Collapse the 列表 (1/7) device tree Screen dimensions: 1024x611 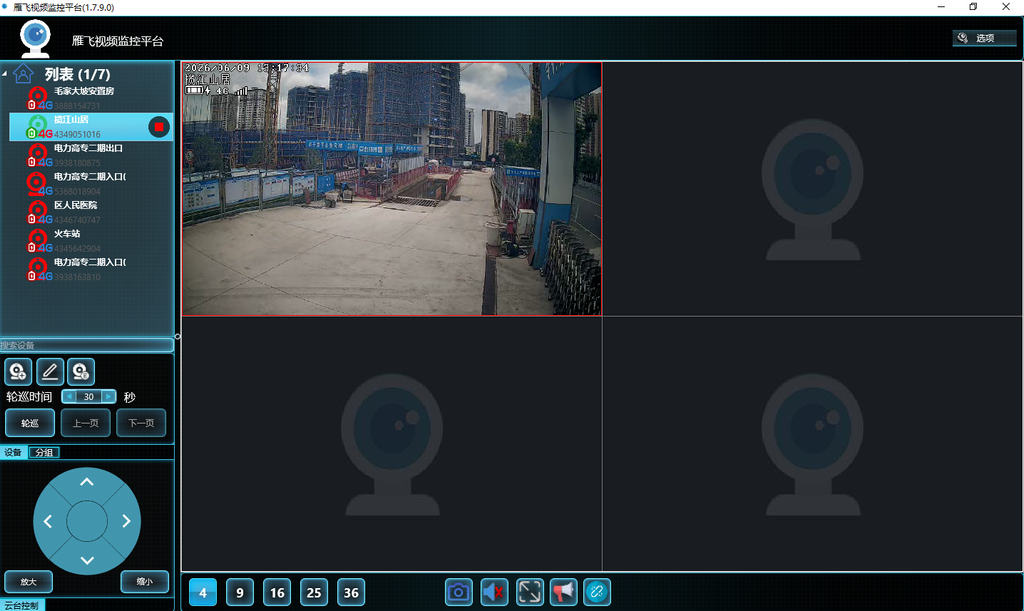[x=5, y=74]
